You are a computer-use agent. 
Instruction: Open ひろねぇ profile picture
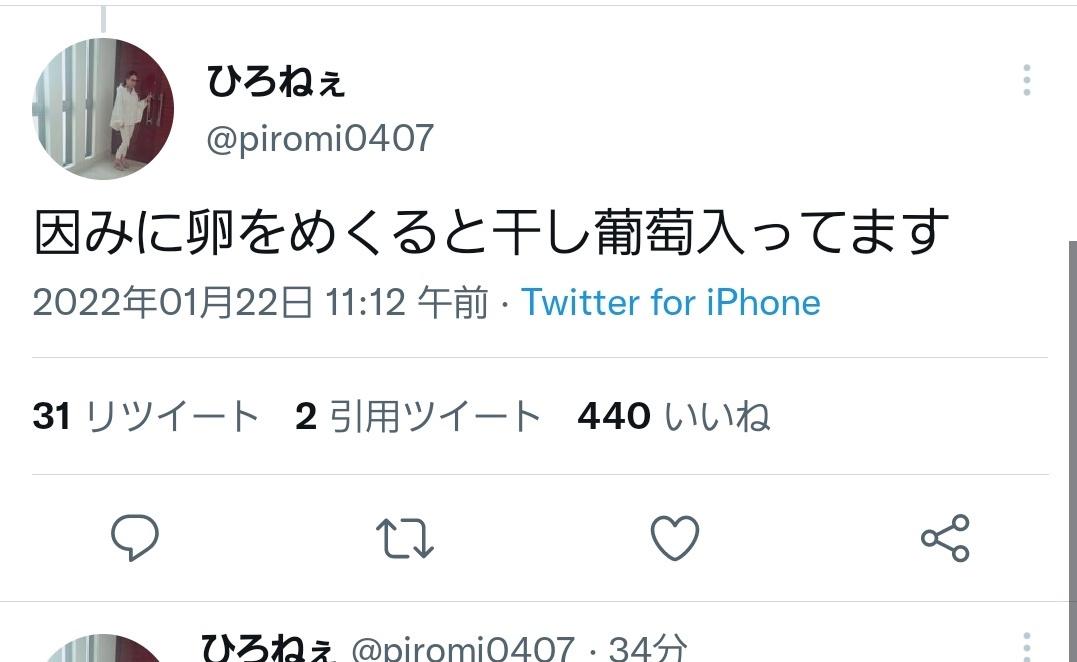point(103,109)
